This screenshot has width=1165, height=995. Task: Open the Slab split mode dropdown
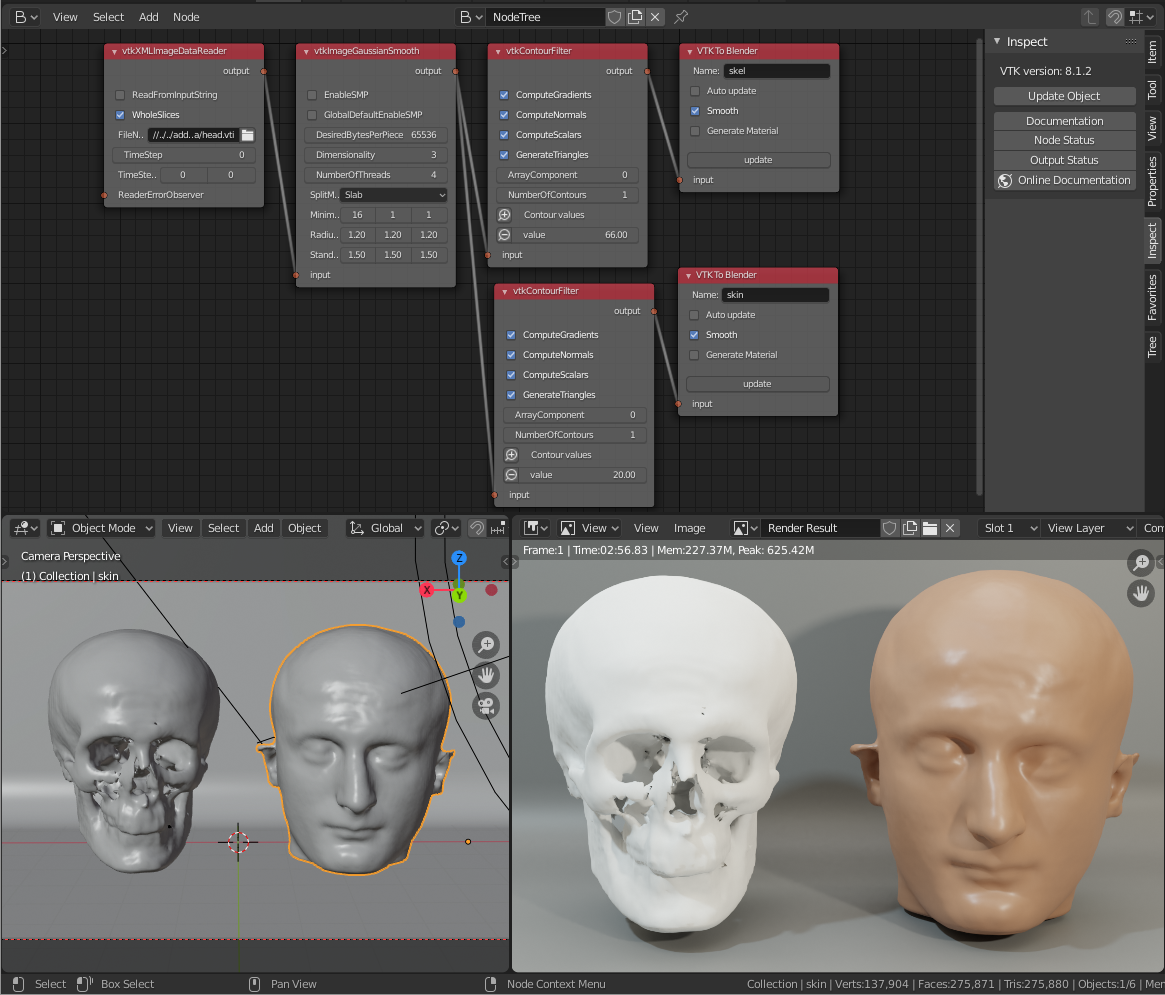point(393,195)
